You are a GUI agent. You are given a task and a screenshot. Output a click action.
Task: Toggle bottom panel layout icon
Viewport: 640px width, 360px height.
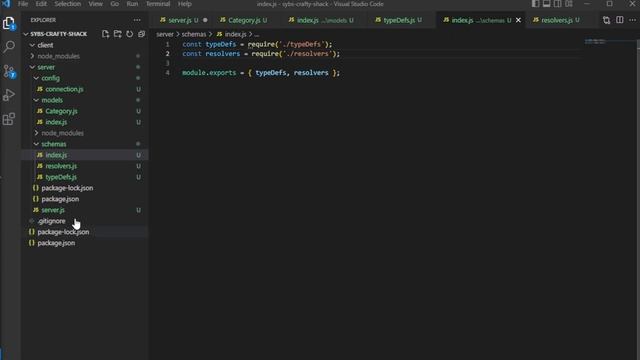click(546, 4)
